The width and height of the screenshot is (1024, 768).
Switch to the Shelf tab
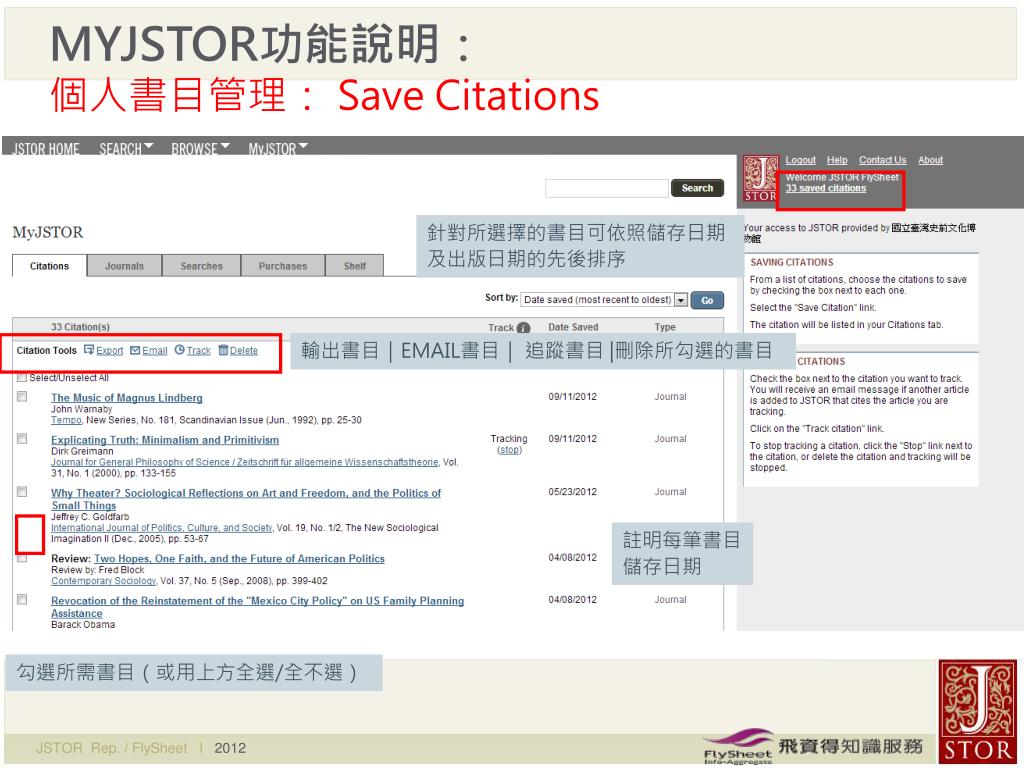[355, 266]
